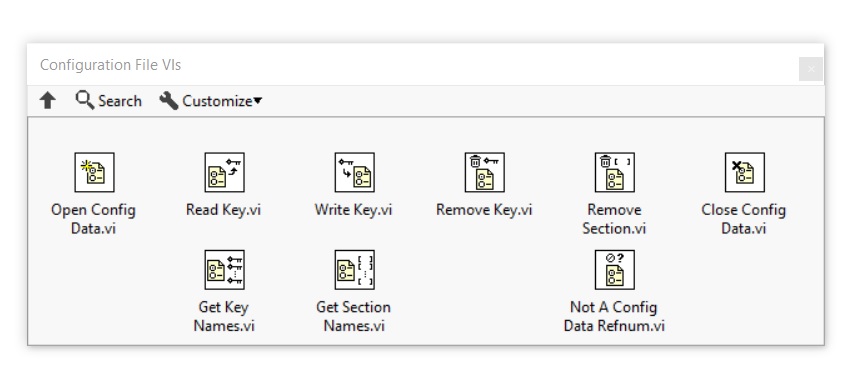
Task: Select the Remove Key.vi icon
Action: 485,172
